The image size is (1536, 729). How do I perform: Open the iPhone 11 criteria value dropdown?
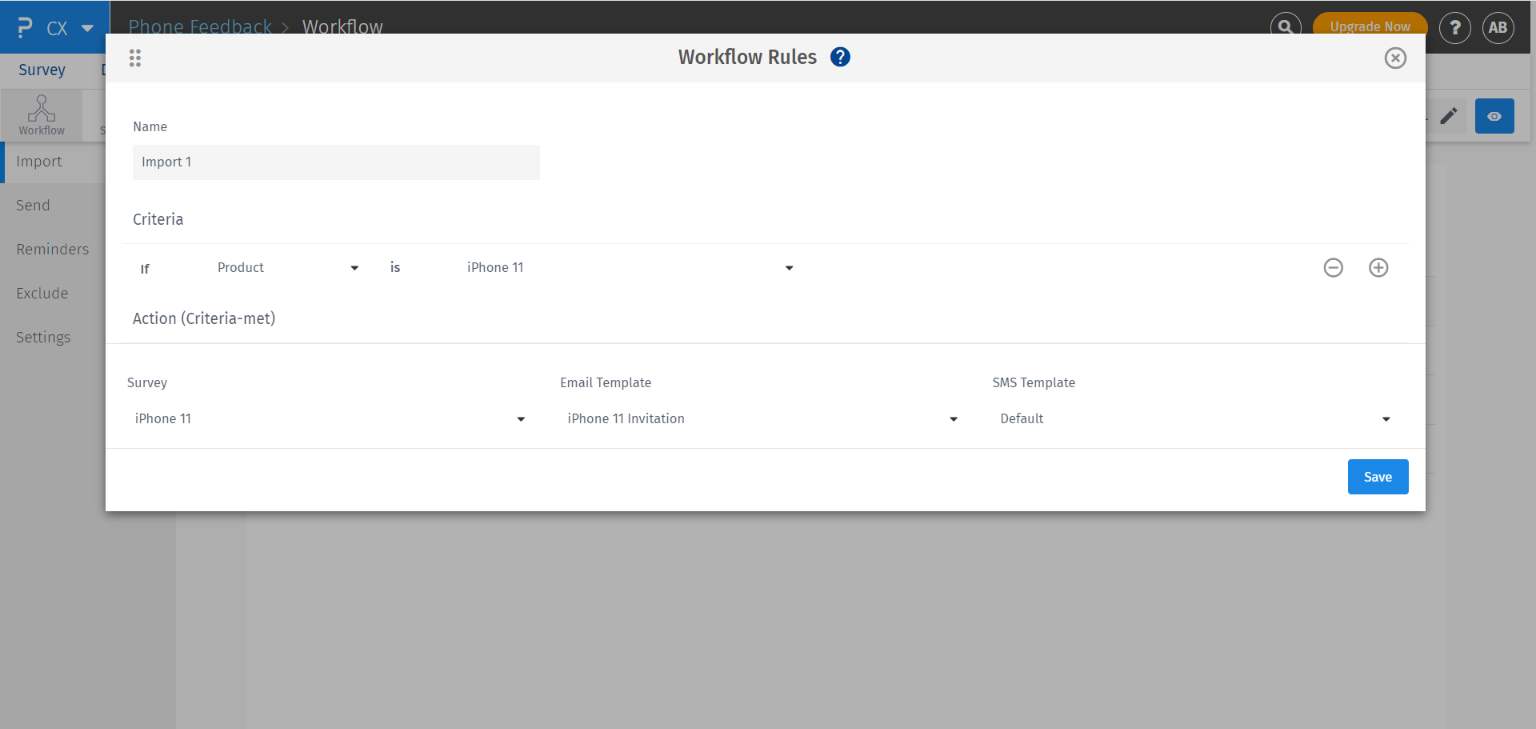coord(630,267)
